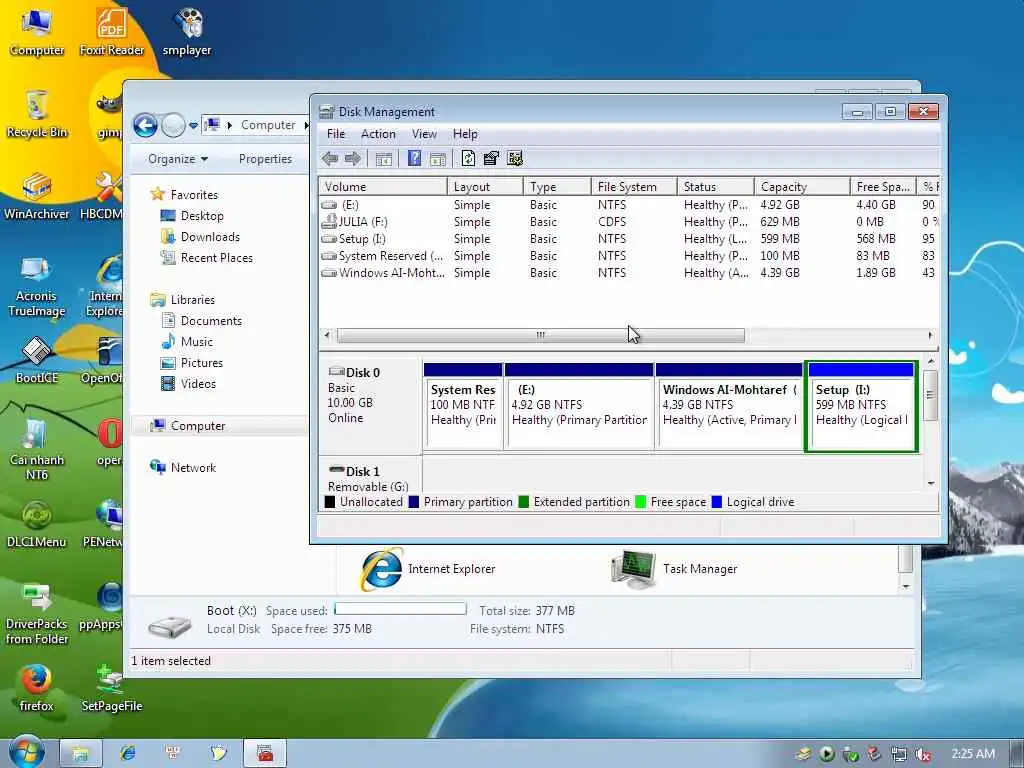Click the Free Space column header
1024x768 pixels.
click(883, 187)
